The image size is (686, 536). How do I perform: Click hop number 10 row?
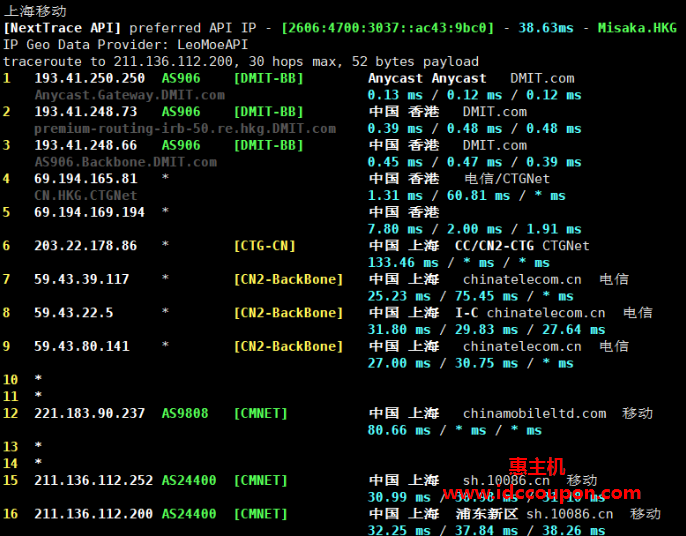coord(22,379)
